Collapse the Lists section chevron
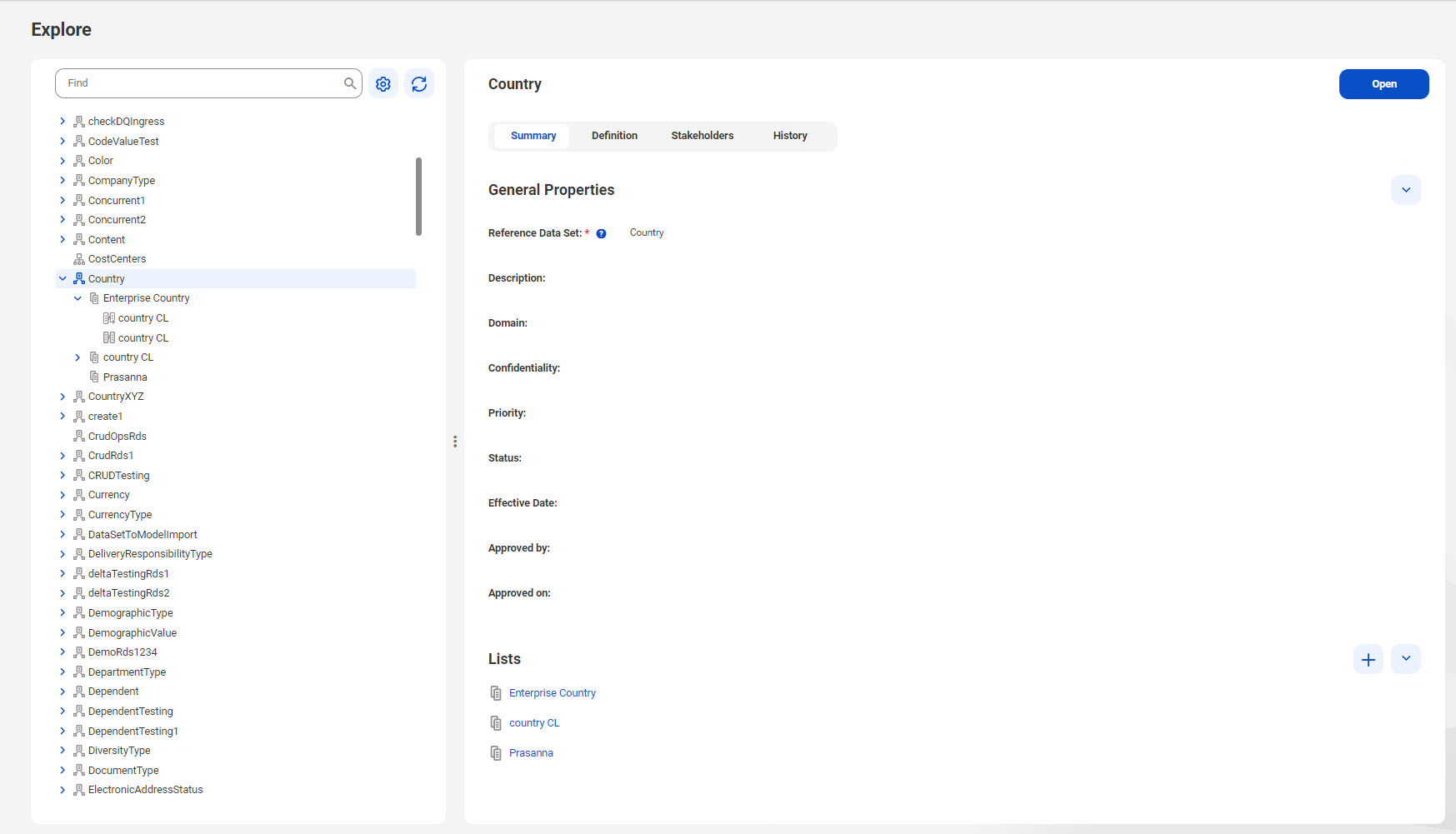This screenshot has height=834, width=1456. tap(1406, 659)
